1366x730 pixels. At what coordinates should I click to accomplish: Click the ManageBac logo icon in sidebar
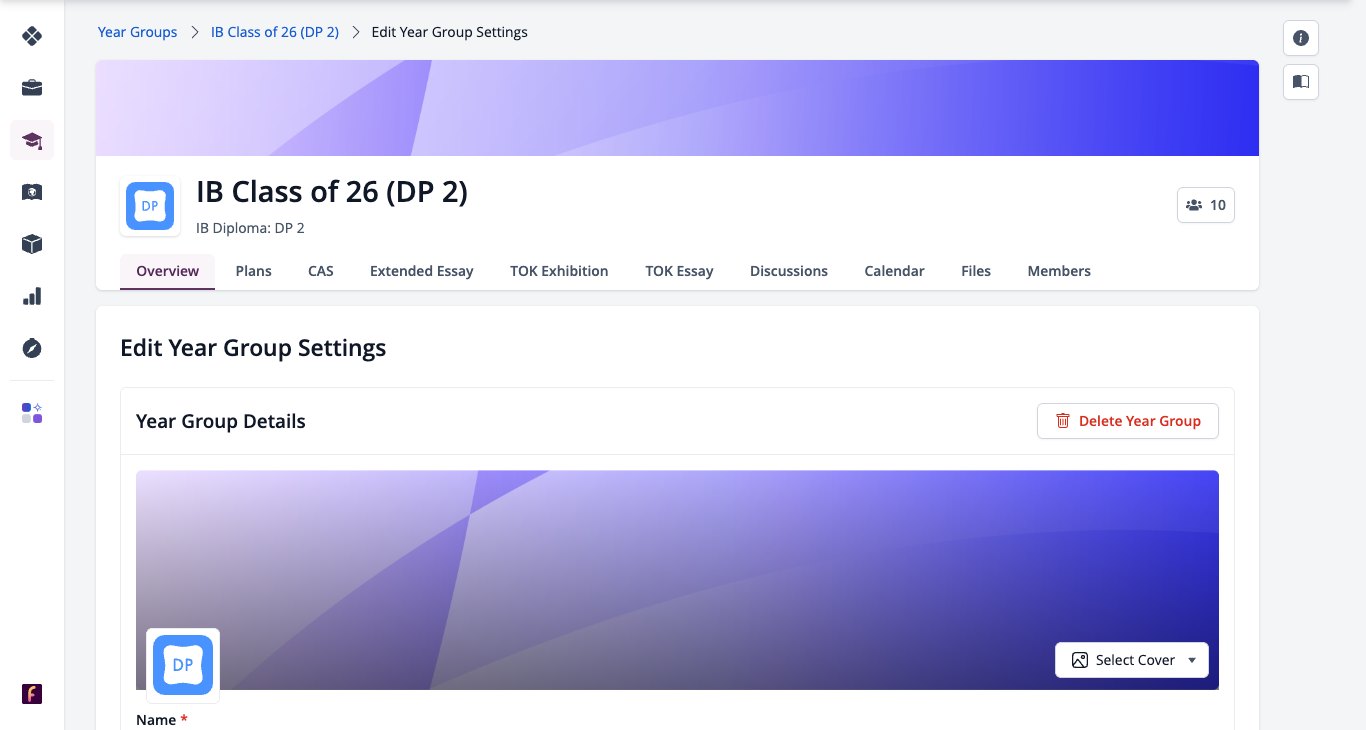click(x=32, y=36)
